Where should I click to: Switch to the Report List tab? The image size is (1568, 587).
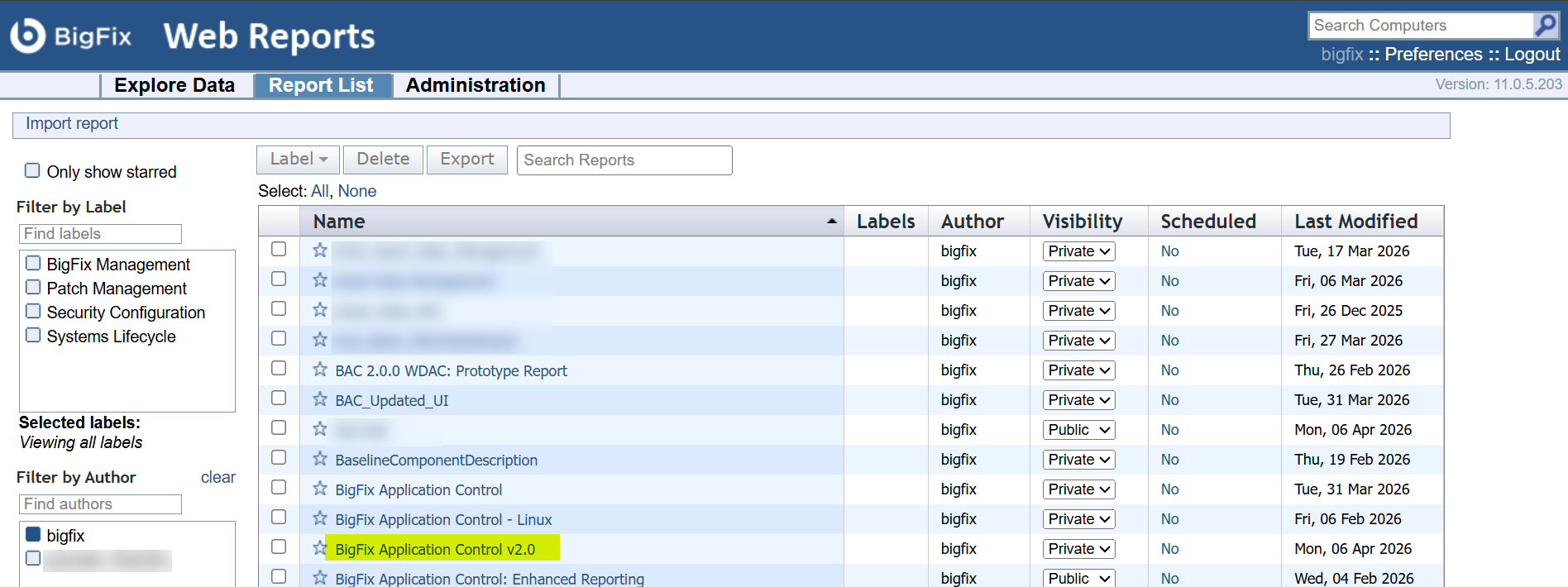click(321, 85)
